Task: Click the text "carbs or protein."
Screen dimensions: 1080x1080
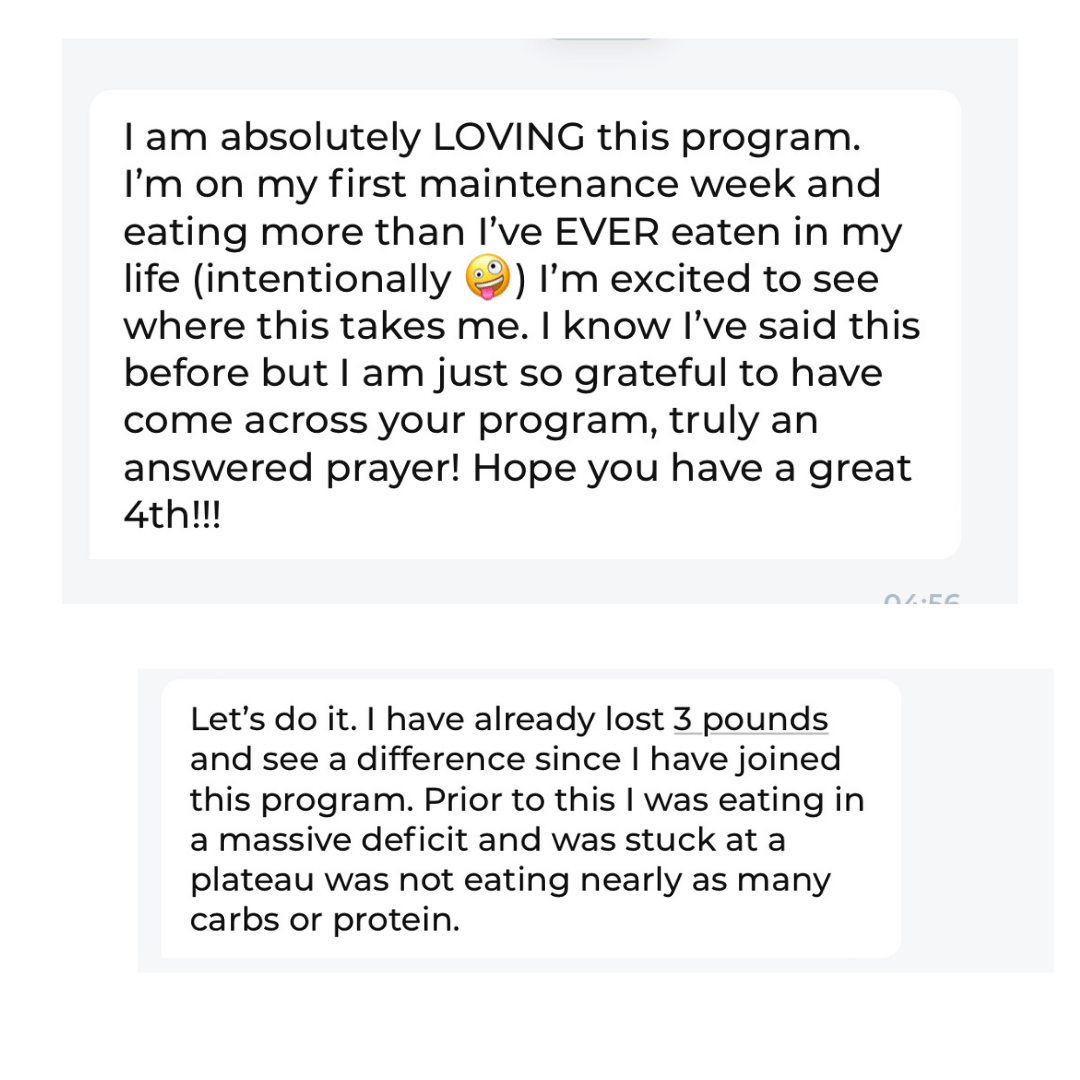Action: (x=325, y=919)
